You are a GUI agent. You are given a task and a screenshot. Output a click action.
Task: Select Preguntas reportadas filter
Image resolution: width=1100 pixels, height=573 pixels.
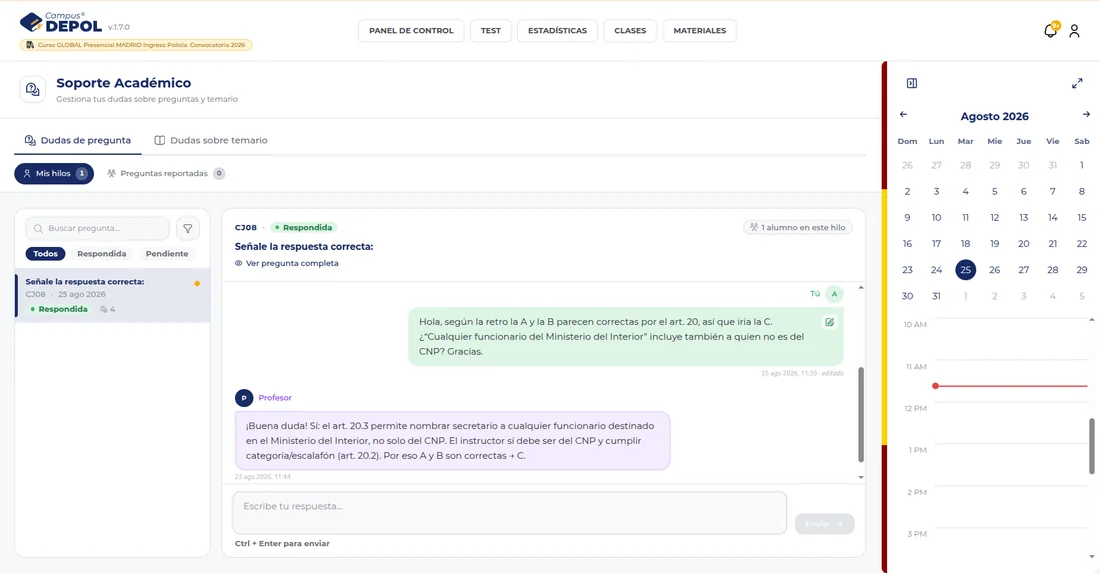(x=166, y=173)
